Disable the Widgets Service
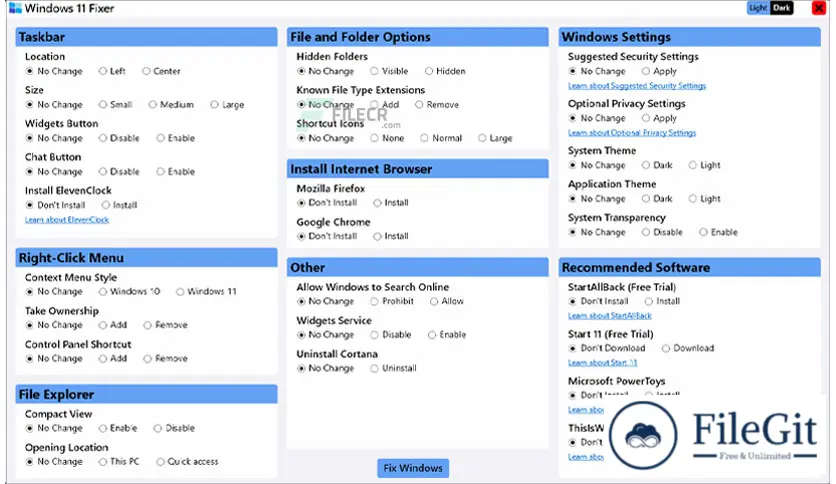 [391, 335]
